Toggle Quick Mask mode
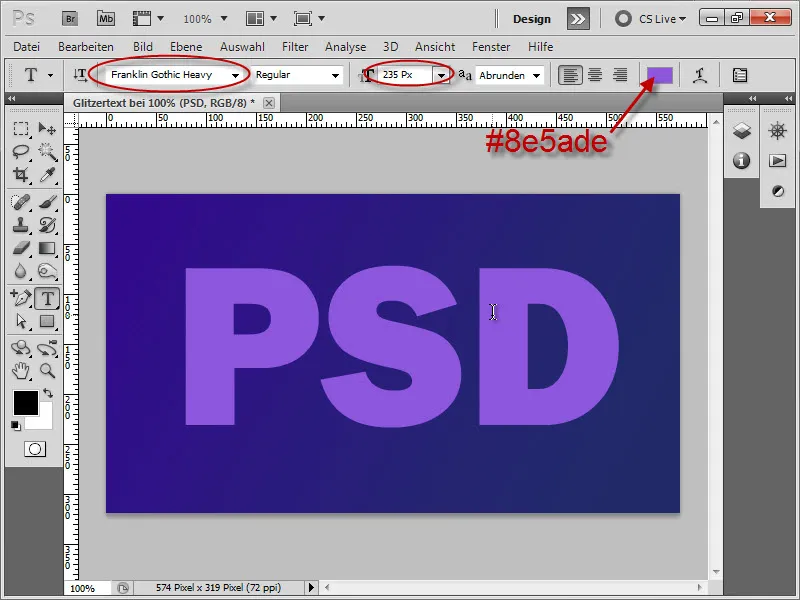The width and height of the screenshot is (800, 600). (x=35, y=449)
